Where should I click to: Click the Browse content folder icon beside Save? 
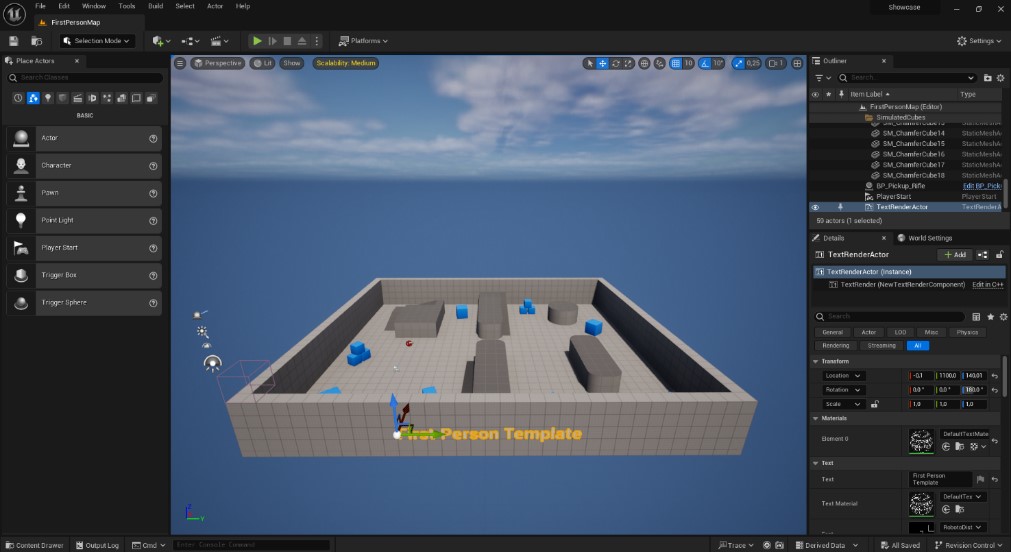click(37, 41)
